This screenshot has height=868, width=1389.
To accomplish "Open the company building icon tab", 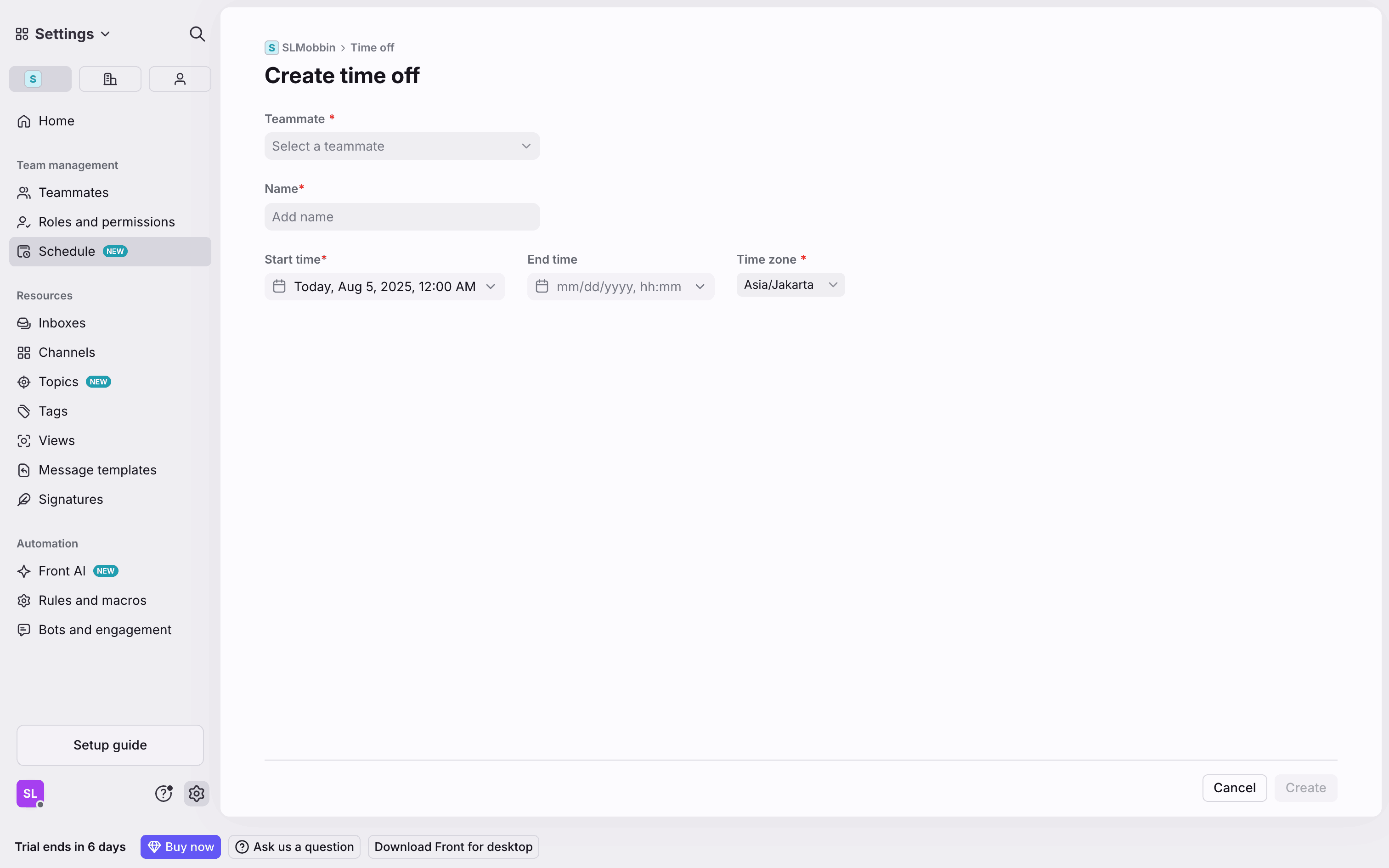I will coord(110,79).
